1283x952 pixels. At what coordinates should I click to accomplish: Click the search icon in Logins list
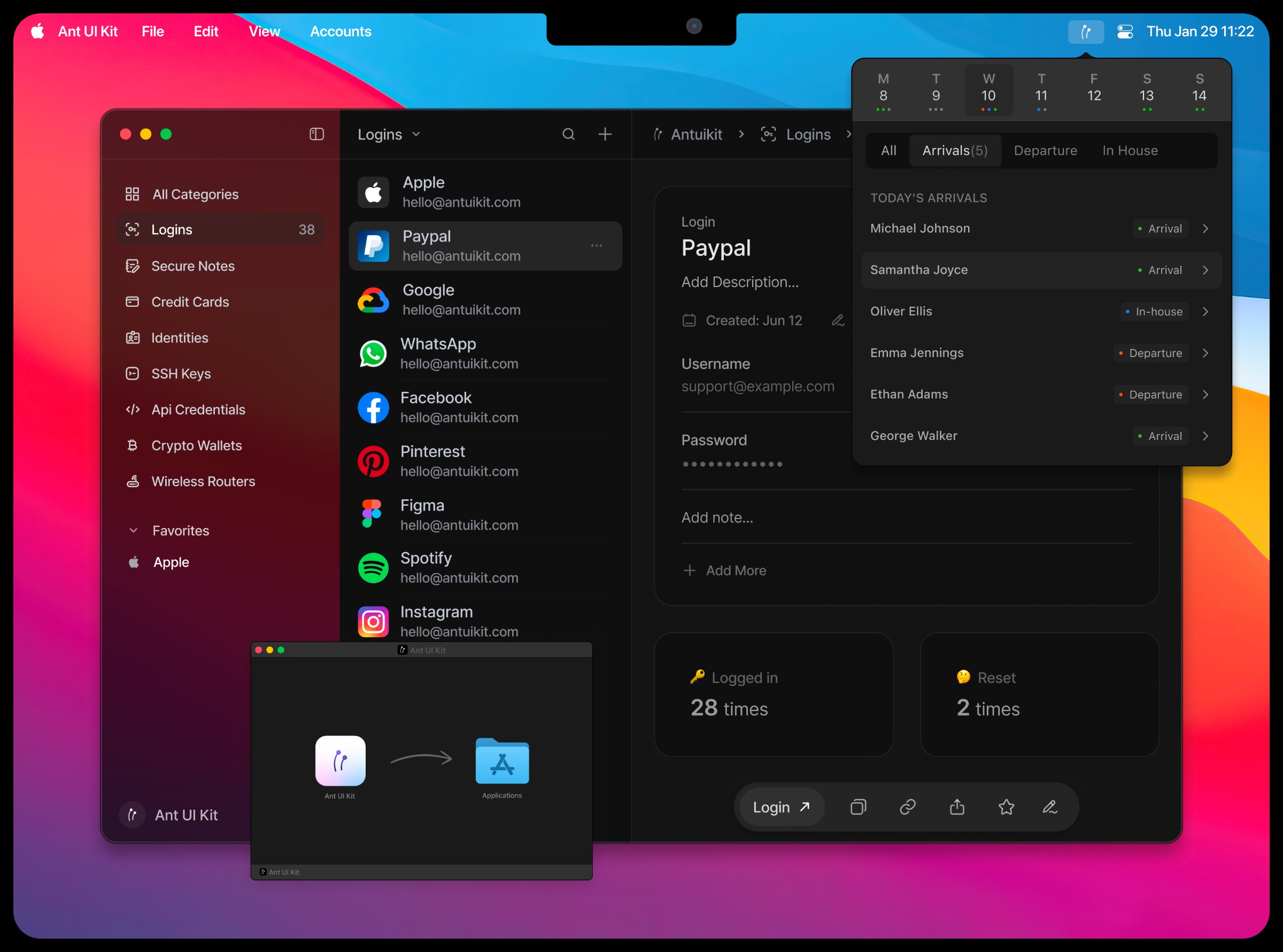[568, 134]
